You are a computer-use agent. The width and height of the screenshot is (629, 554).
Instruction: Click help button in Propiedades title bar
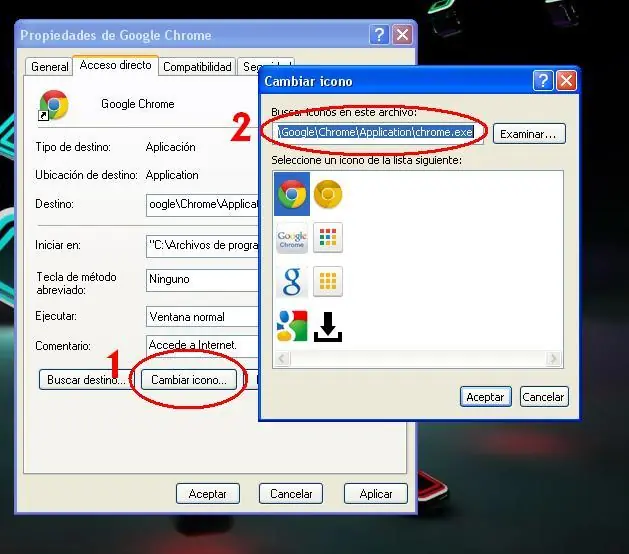[379, 35]
